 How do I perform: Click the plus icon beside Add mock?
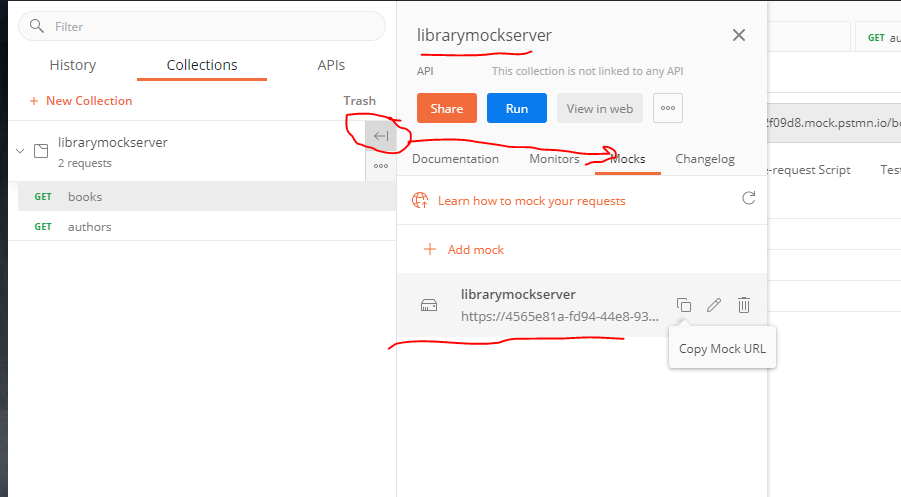[x=430, y=249]
